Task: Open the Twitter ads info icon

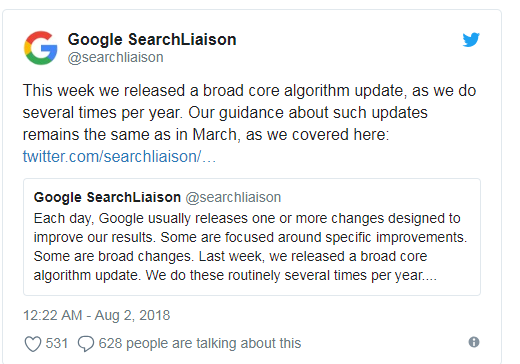Action: [x=474, y=342]
